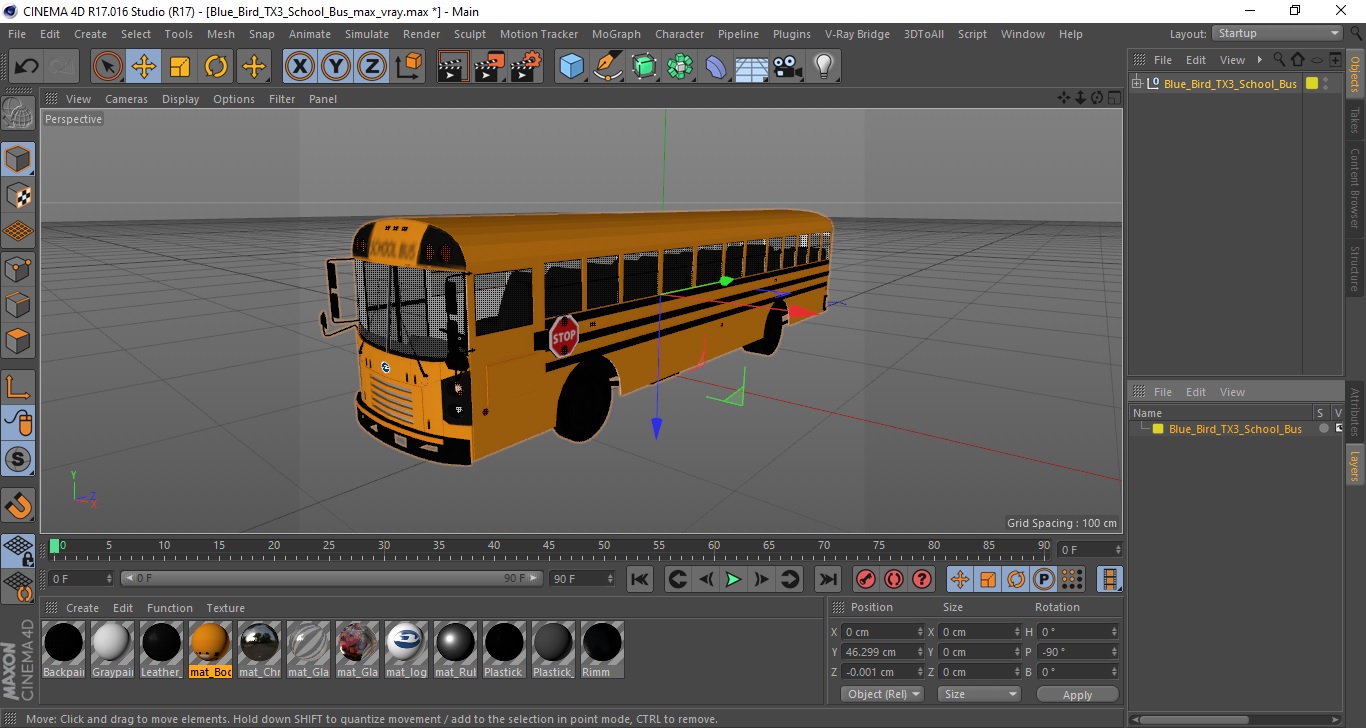The width and height of the screenshot is (1366, 728).
Task: Open the MoGraph menu
Action: tap(616, 34)
